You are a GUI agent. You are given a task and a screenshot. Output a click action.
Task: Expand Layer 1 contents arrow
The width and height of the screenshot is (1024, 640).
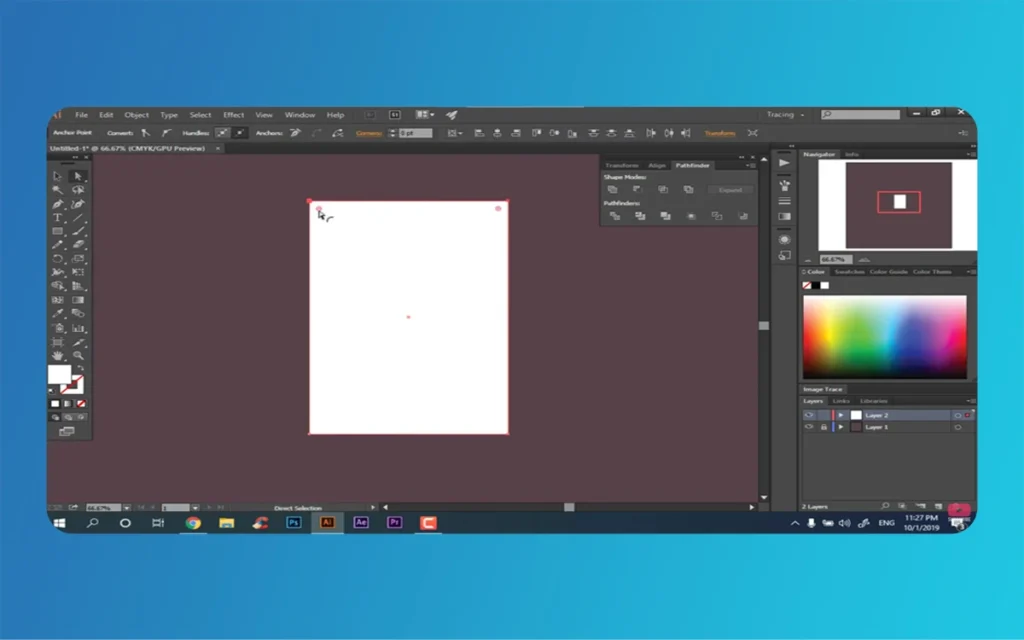[841, 427]
